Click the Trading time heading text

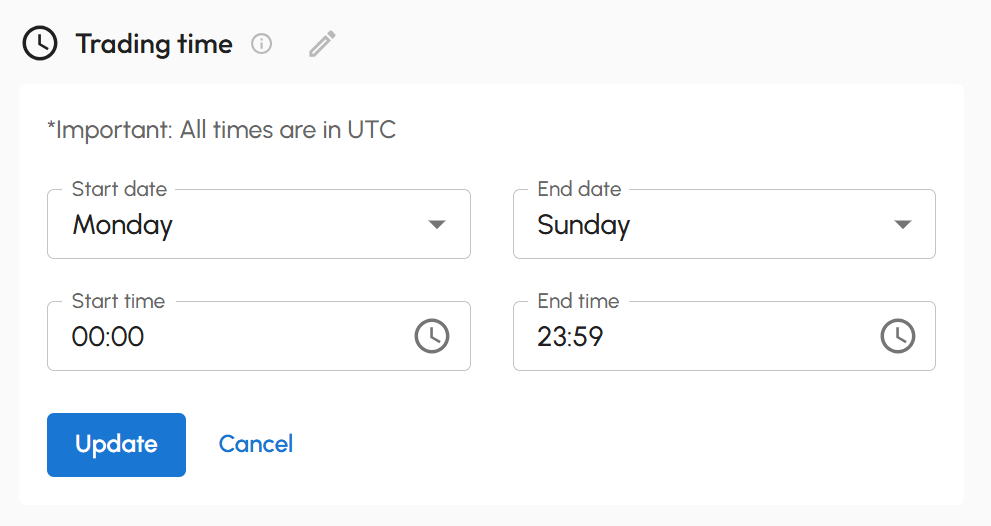154,44
